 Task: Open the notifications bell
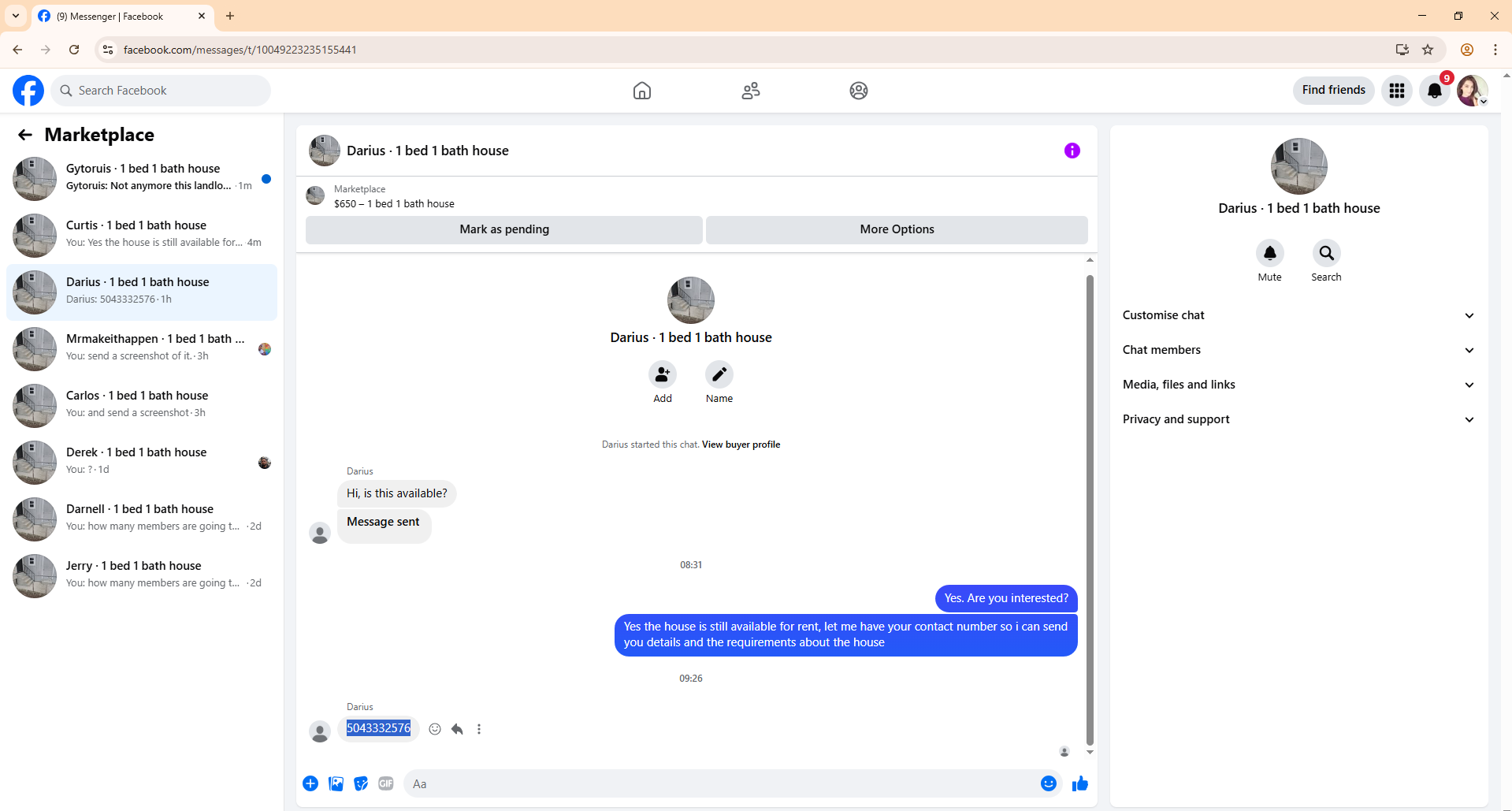(x=1435, y=91)
